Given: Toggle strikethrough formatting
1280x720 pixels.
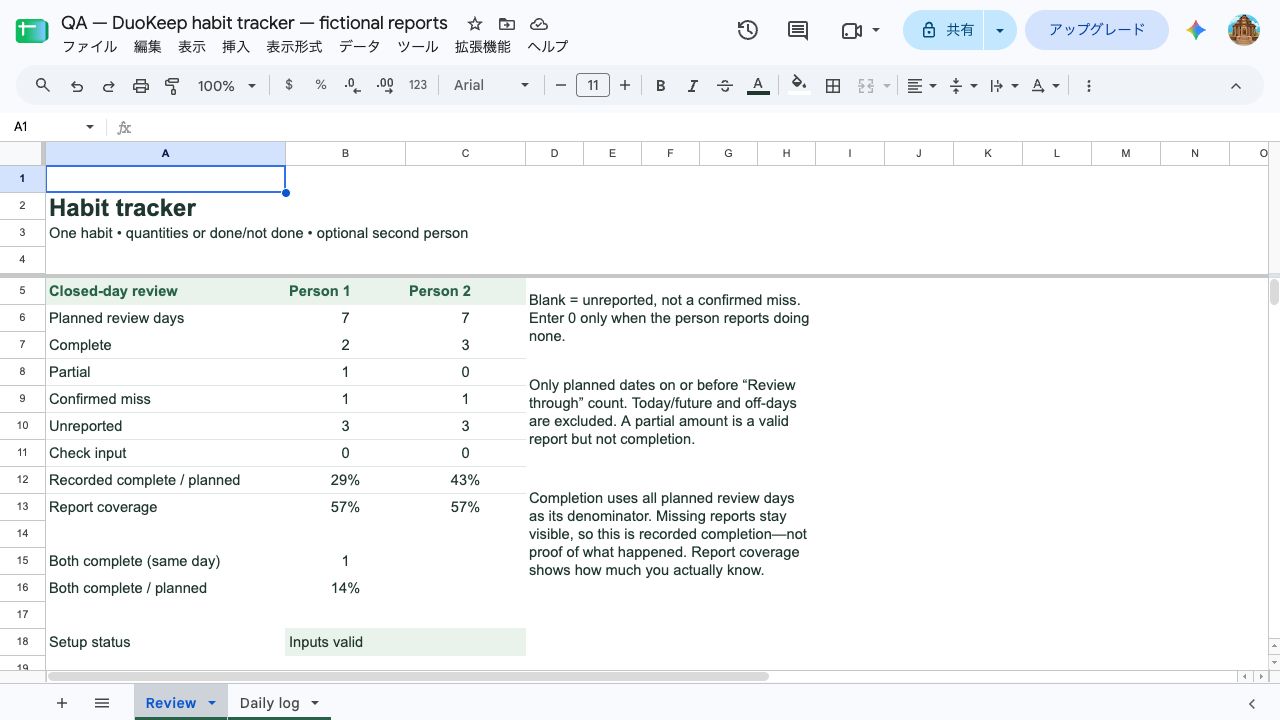Looking at the screenshot, I should pos(725,86).
